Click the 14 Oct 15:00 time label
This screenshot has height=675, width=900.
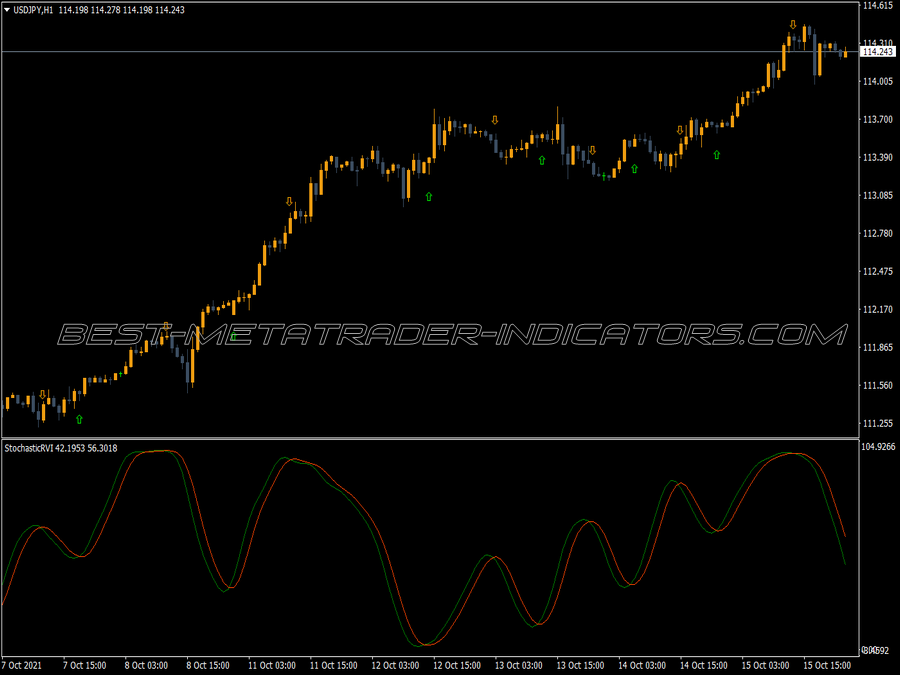[x=704, y=666]
